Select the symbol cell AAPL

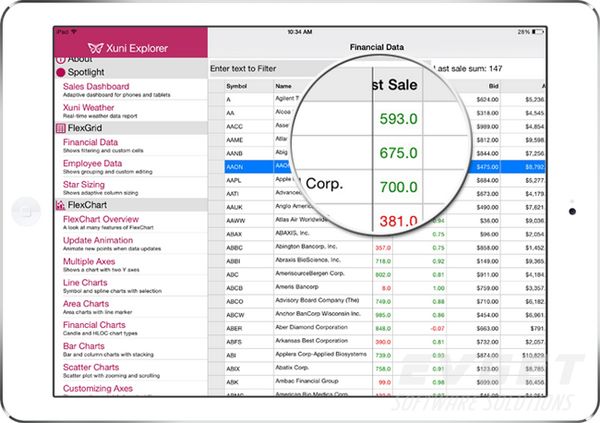point(249,180)
